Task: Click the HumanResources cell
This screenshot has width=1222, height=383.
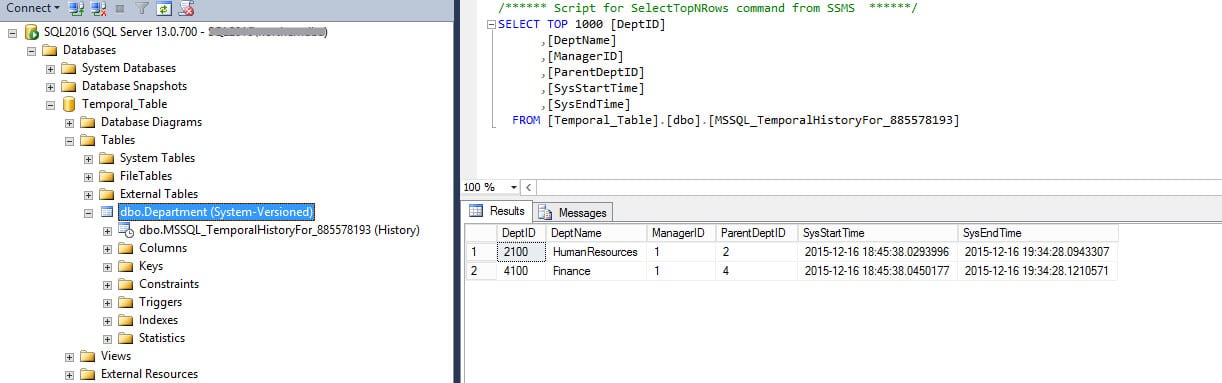Action: pos(596,251)
